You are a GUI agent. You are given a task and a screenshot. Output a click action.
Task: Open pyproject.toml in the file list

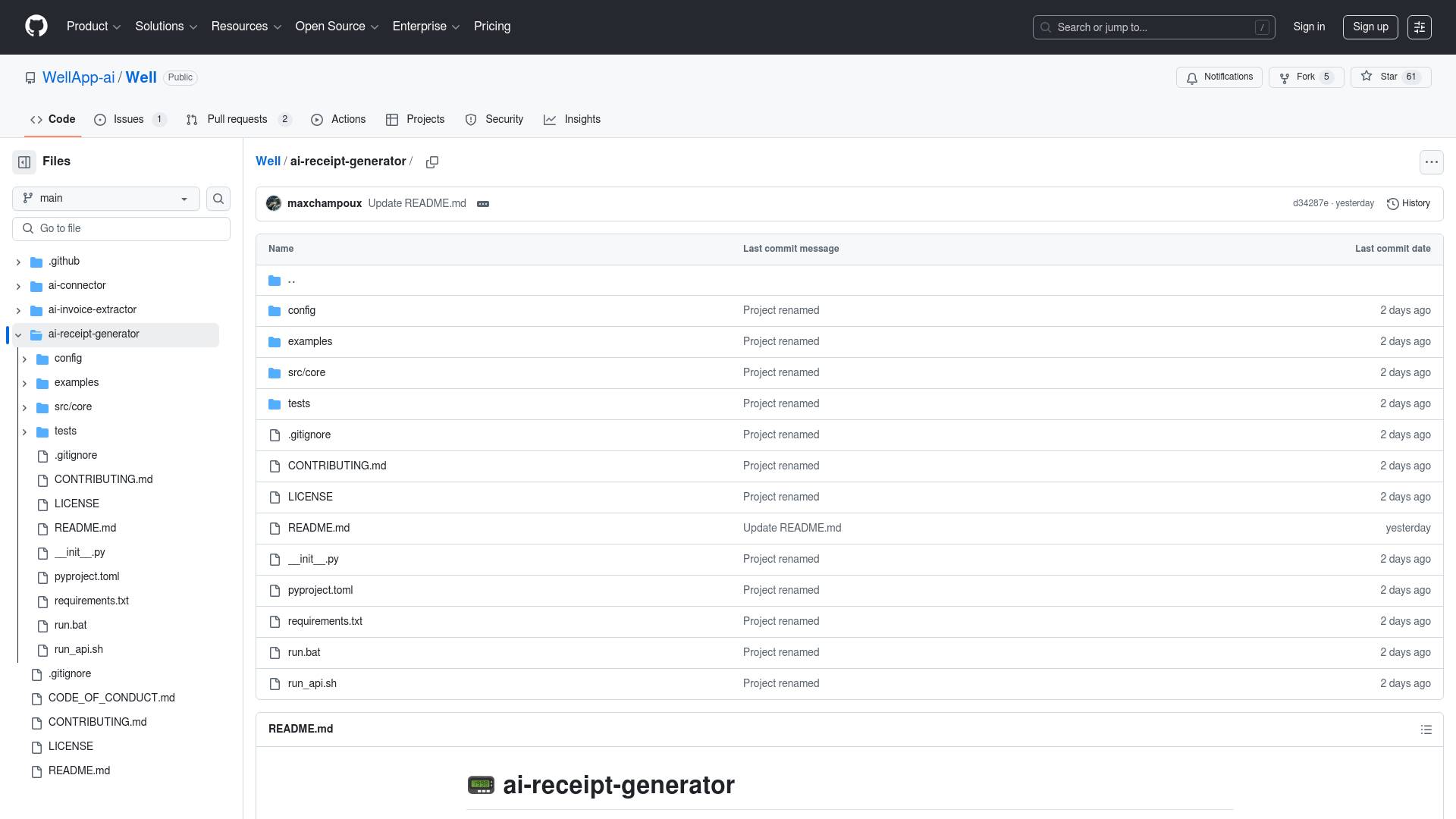[x=320, y=591]
